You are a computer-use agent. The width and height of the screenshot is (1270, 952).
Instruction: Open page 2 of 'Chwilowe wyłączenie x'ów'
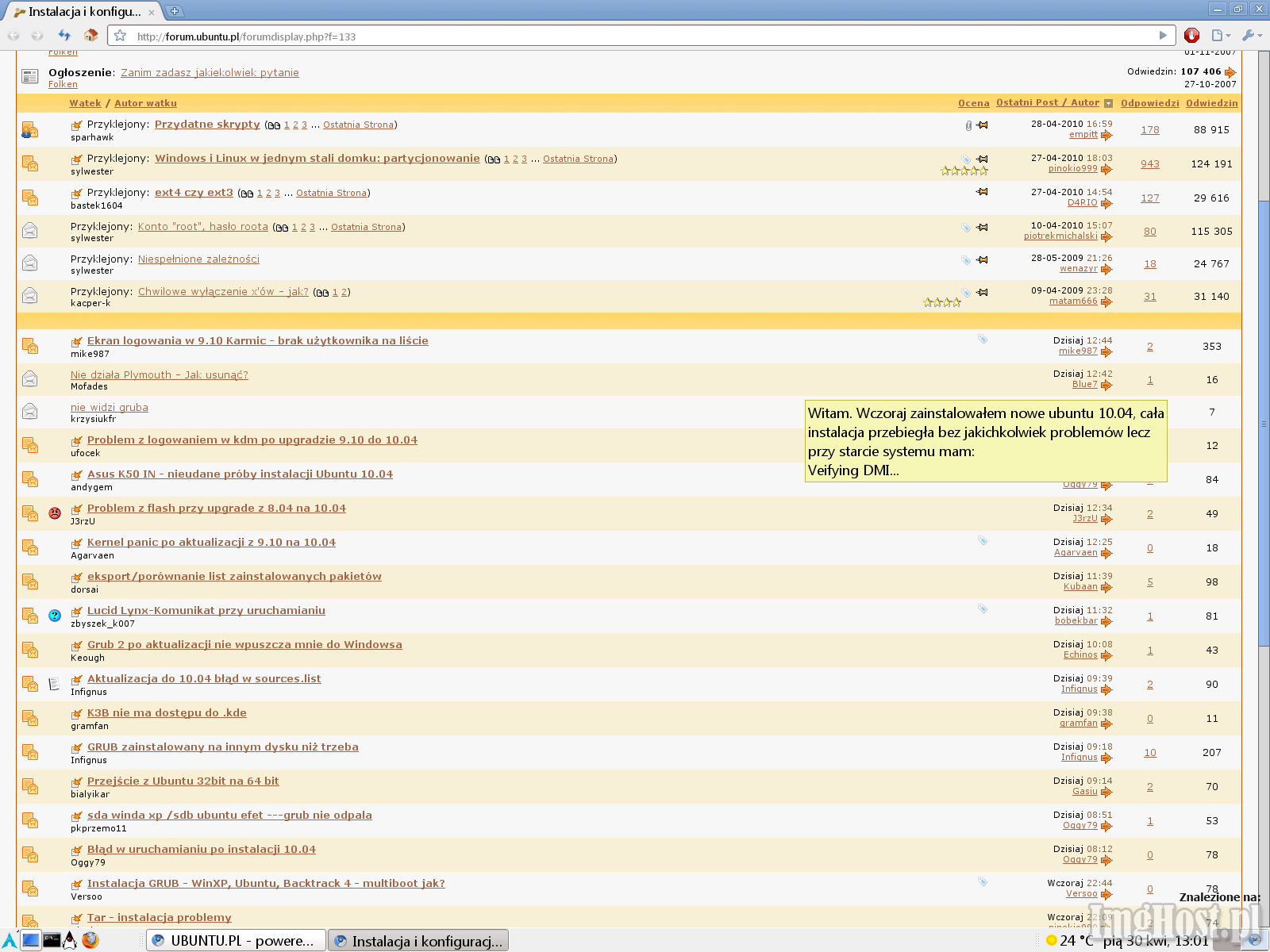(x=344, y=292)
